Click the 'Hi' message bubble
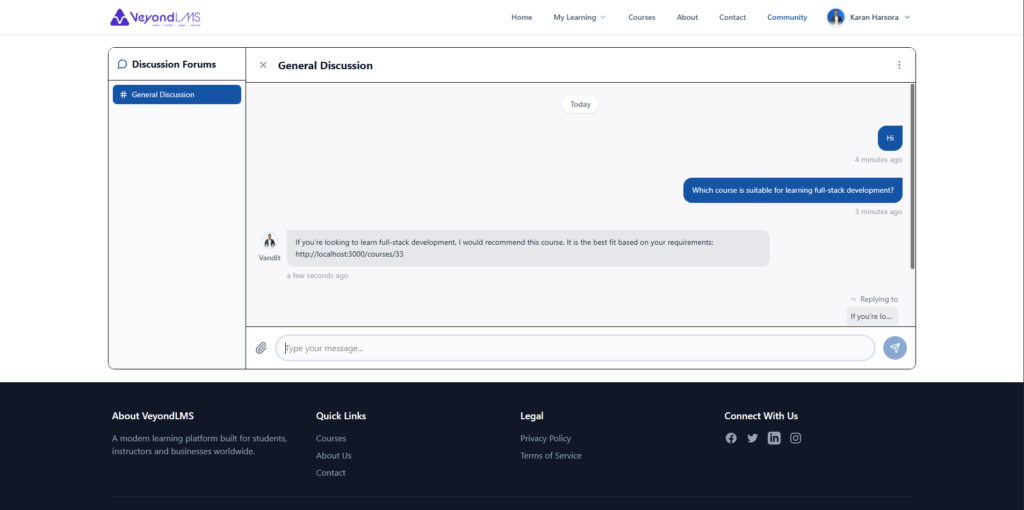 pyautogui.click(x=889, y=138)
